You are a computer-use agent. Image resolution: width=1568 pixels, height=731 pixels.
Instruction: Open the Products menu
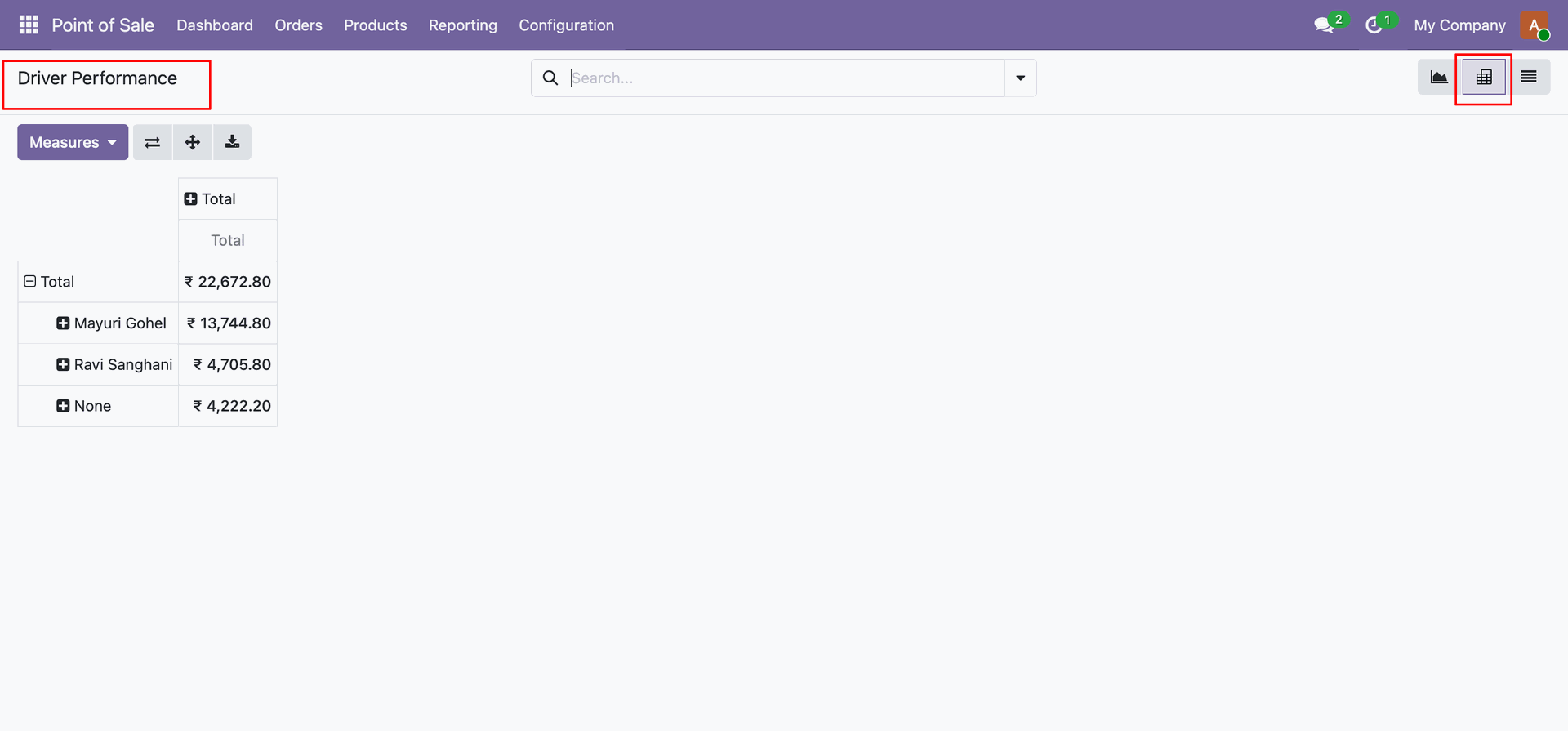pos(376,25)
